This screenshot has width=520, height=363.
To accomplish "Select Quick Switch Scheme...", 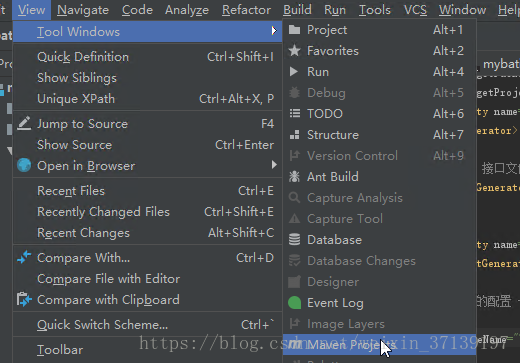I will [147, 325].
